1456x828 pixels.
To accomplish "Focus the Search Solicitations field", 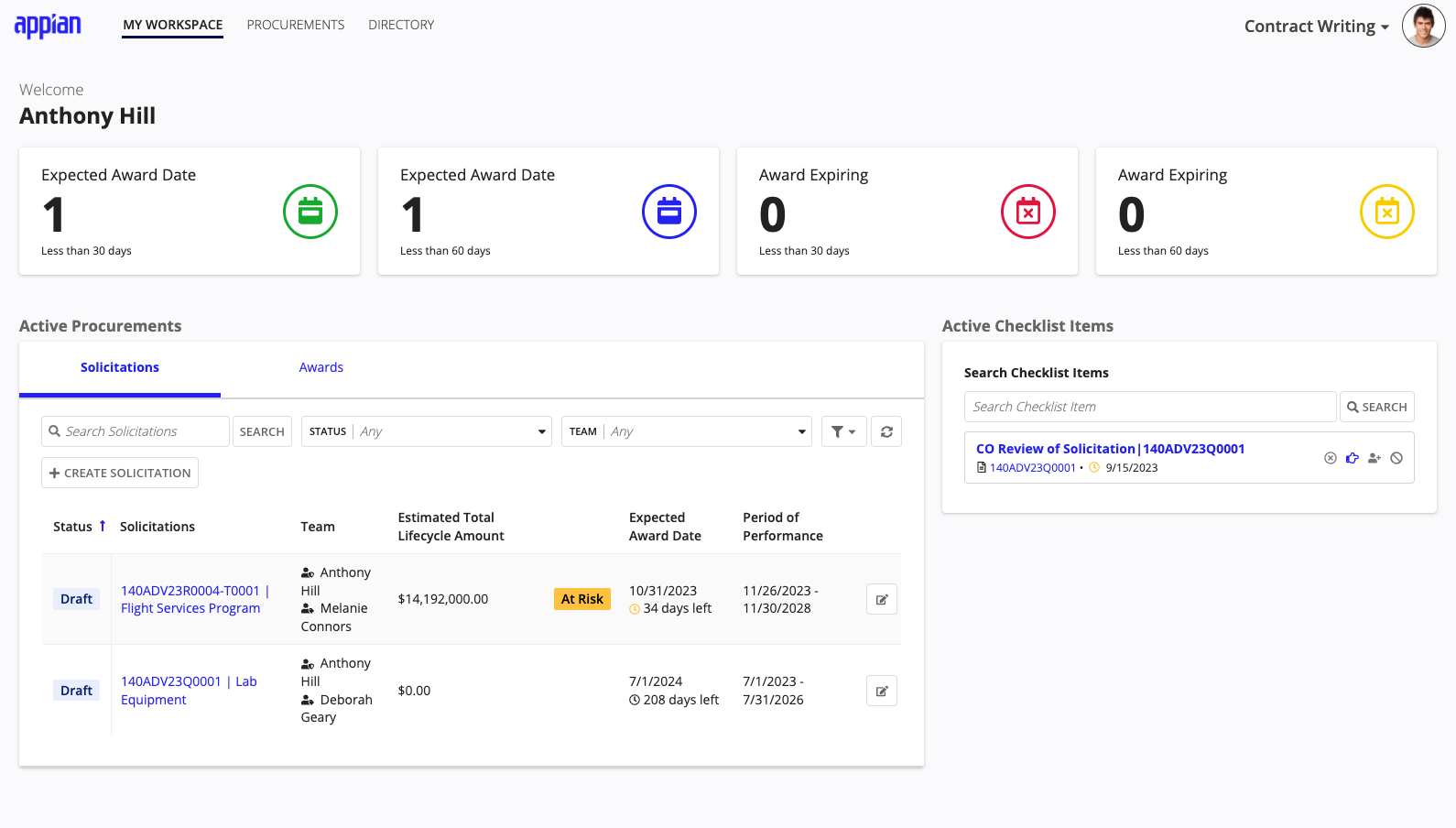I will [x=136, y=431].
